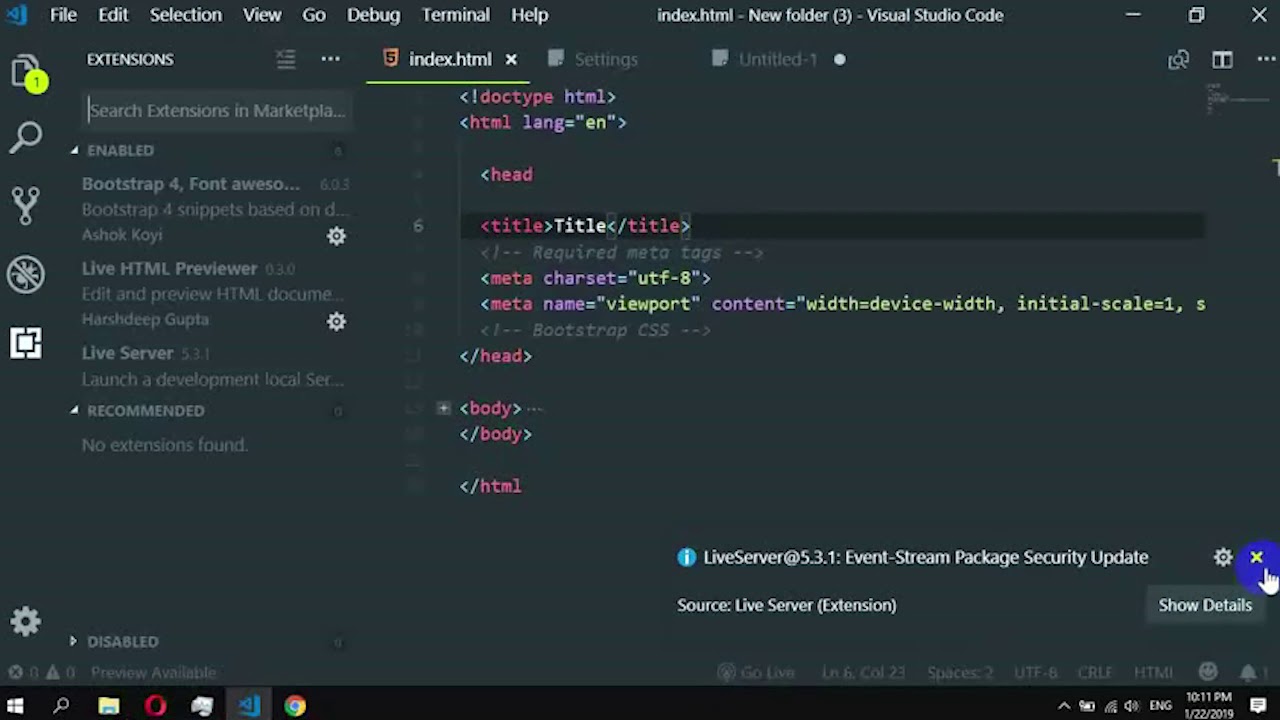Click the info icon on LiveServer notification
This screenshot has height=720, width=1280.
(x=686, y=557)
